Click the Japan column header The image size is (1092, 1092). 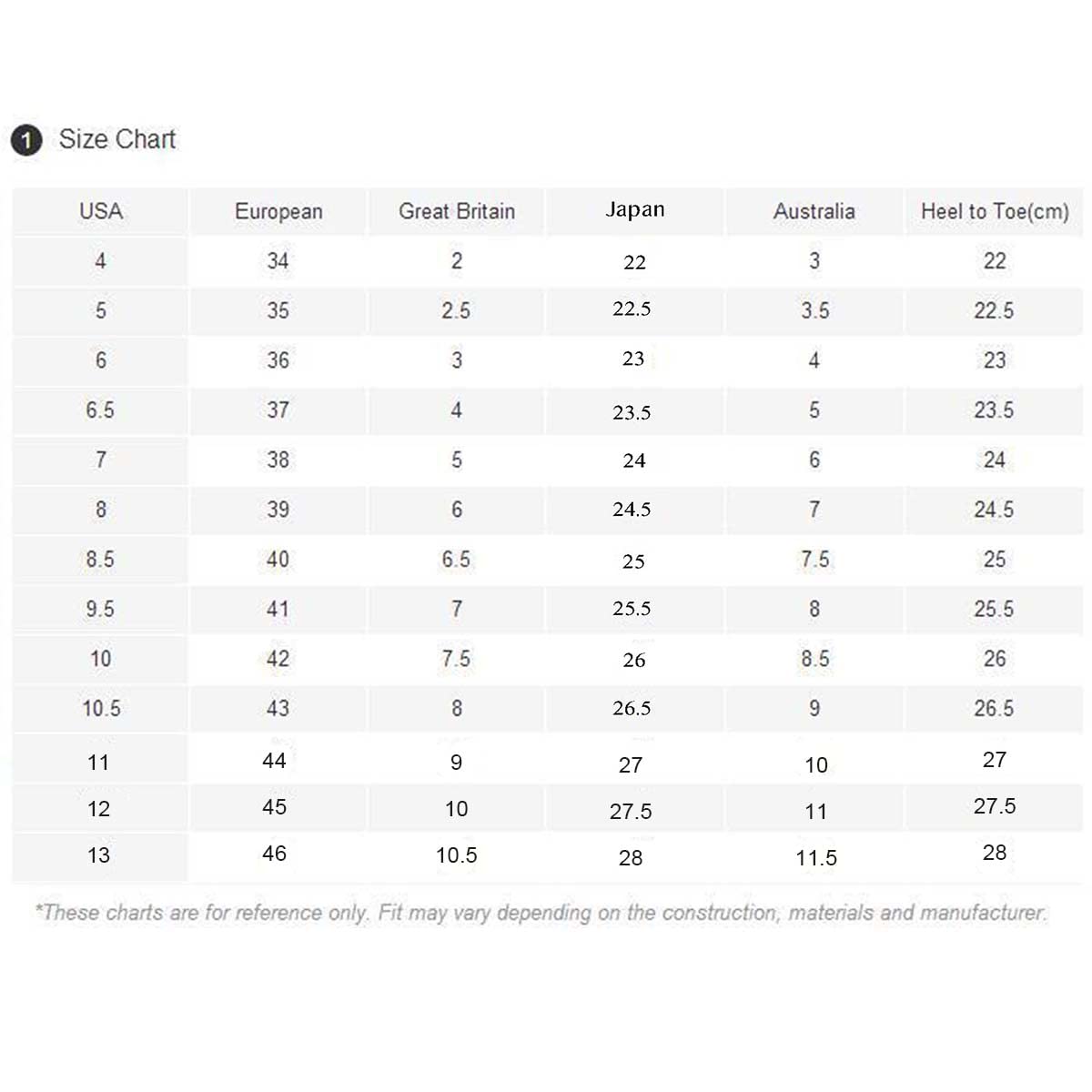tap(635, 210)
